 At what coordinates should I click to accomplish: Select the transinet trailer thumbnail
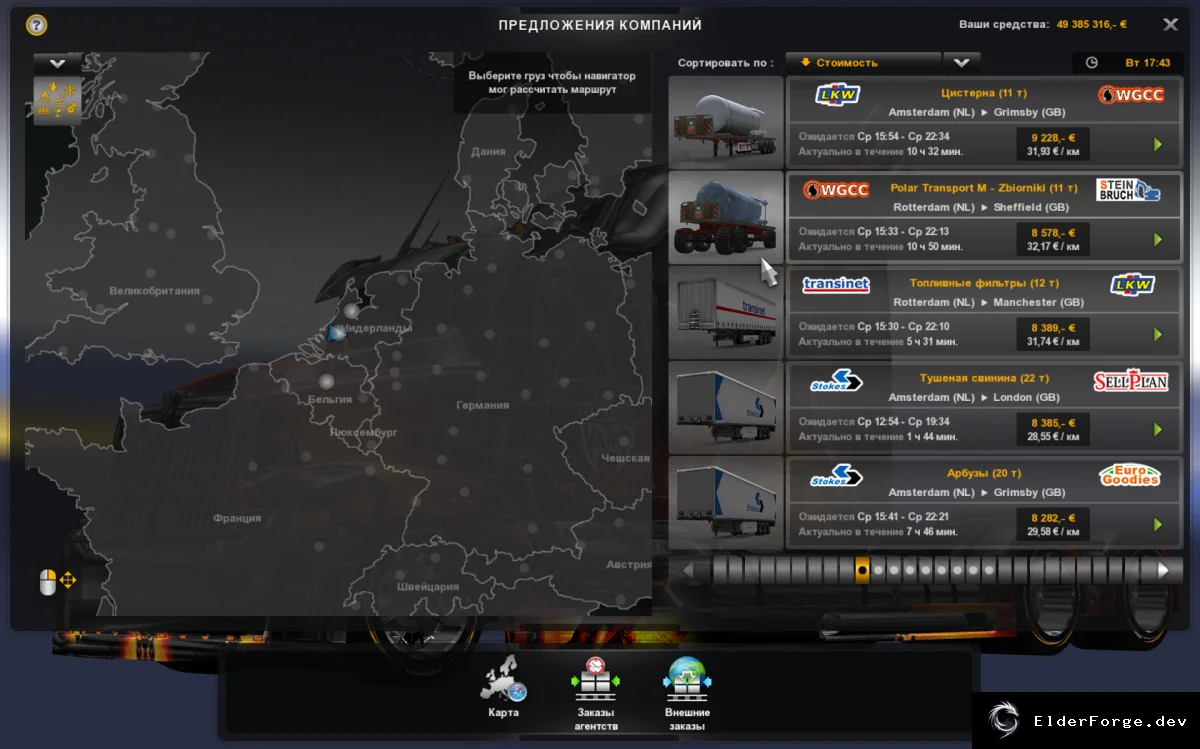click(725, 312)
